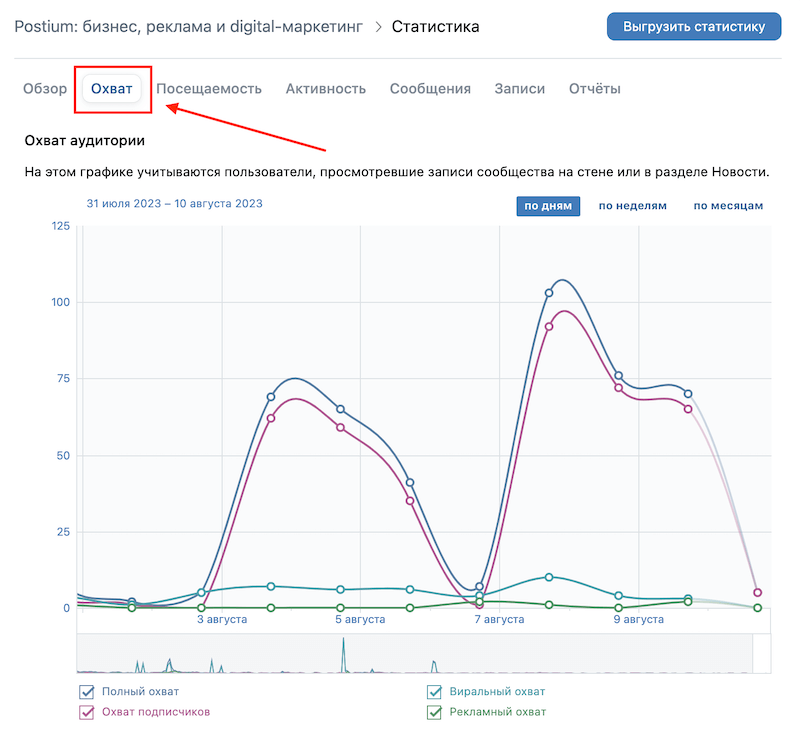Viewport: 800px width, 741px height.
Task: Select the по дням grouping
Action: (548, 206)
